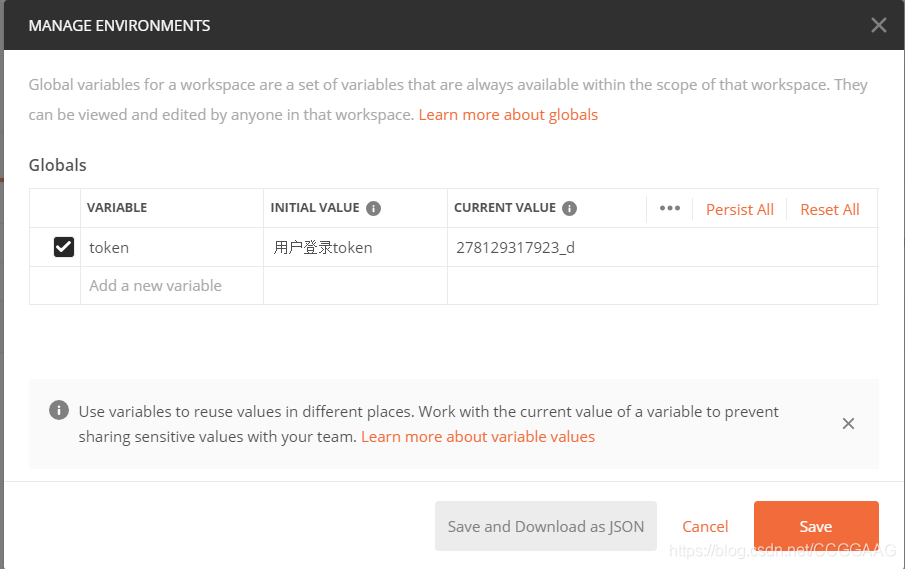Viewport: 905px width, 569px height.
Task: Click Add a new variable field
Action: [172, 286]
